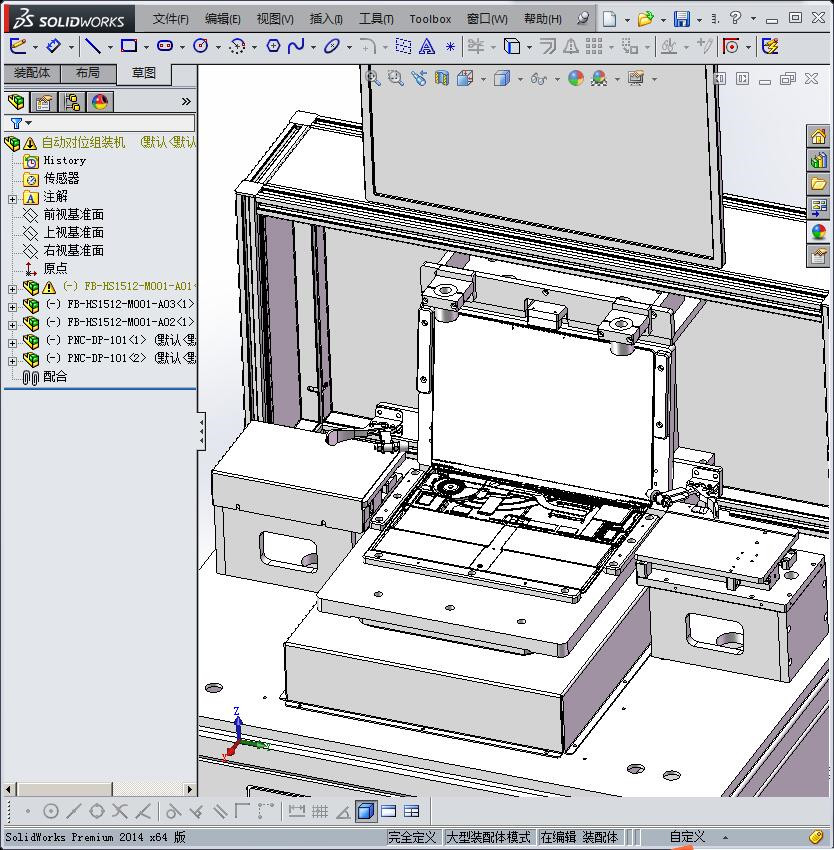Open the DisplayManager color ball tab
The image size is (834, 850).
point(99,102)
